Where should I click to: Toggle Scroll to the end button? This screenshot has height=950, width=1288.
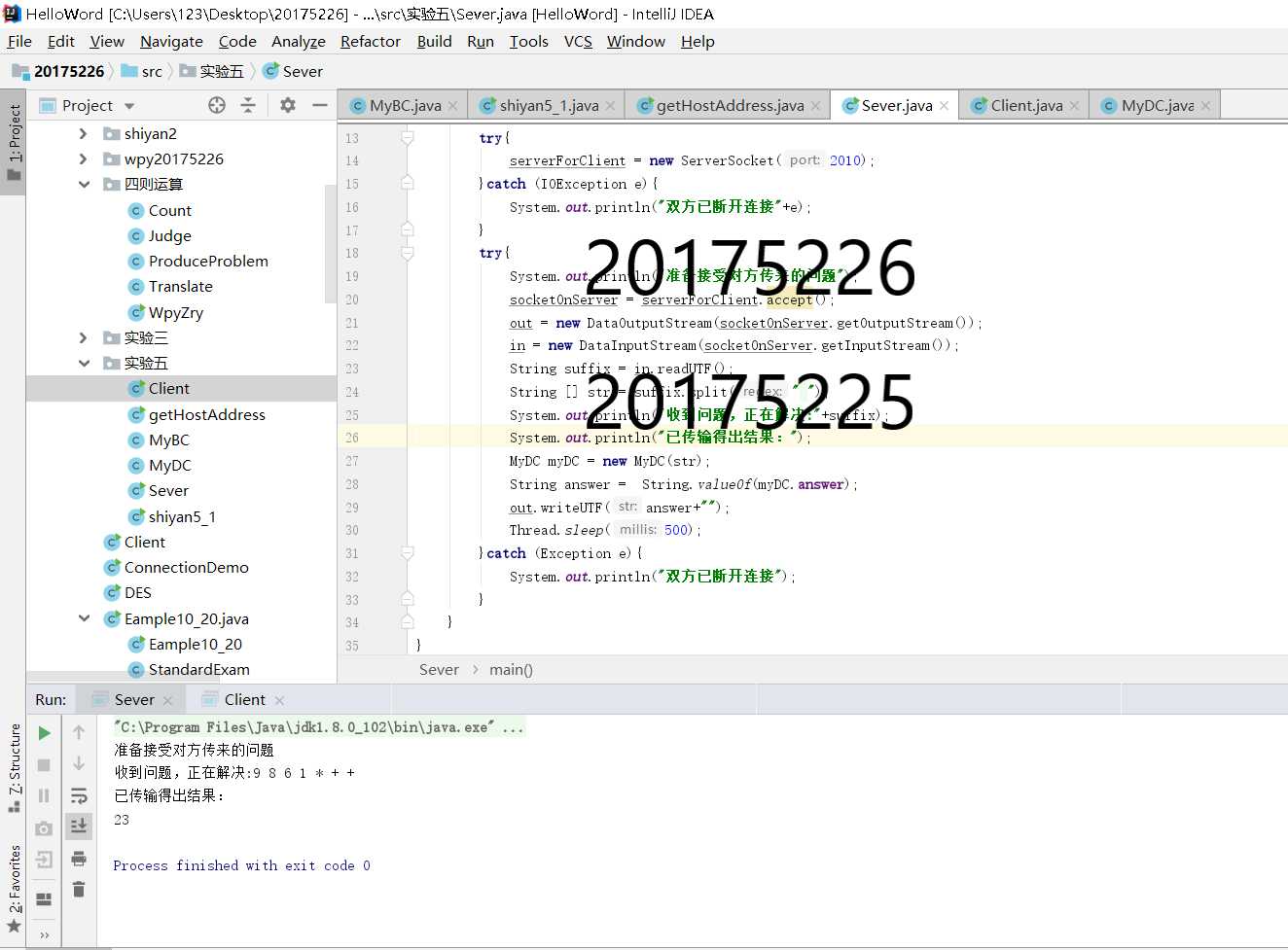click(79, 826)
